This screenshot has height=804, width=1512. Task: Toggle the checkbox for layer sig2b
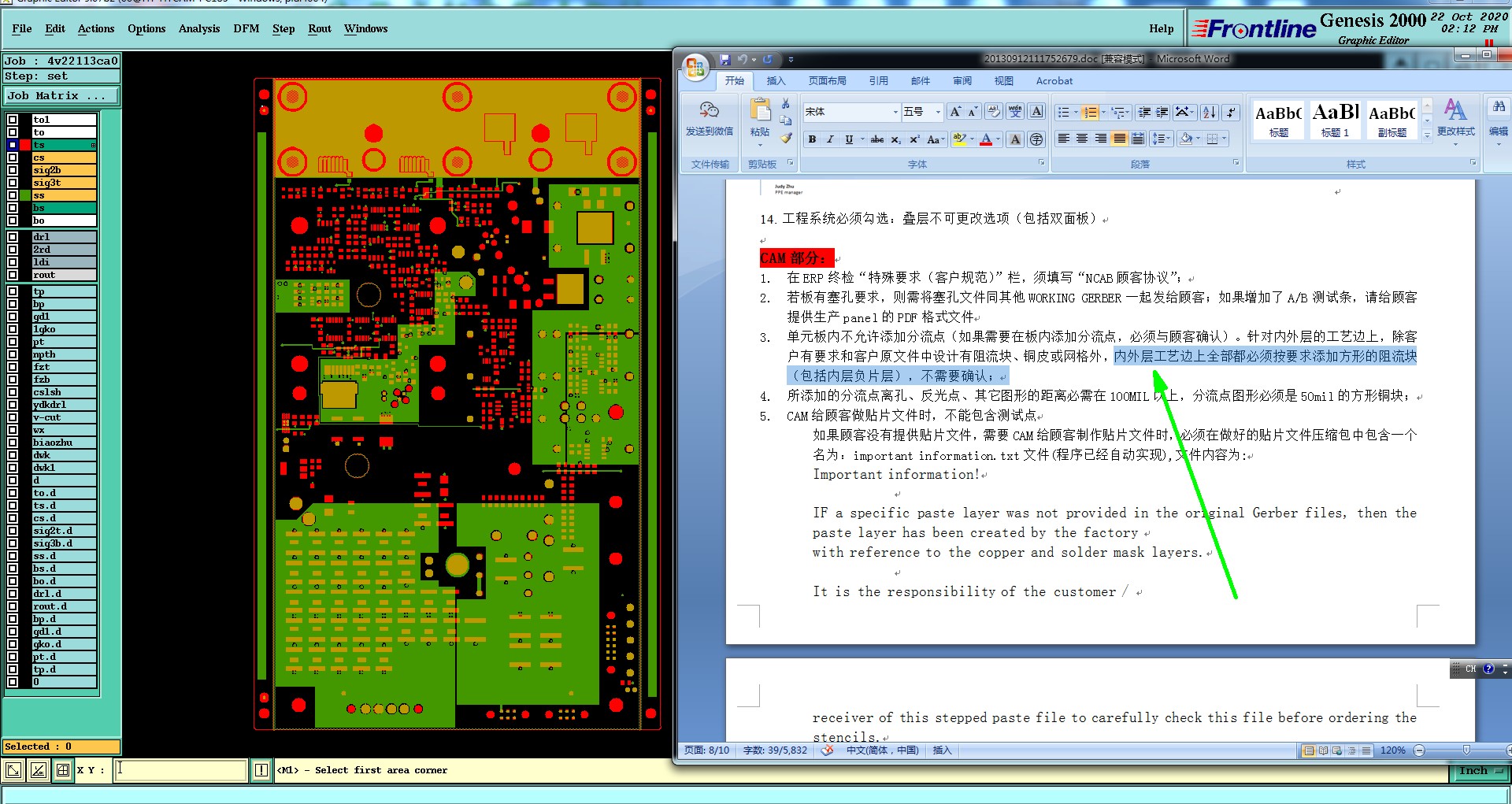[13, 170]
